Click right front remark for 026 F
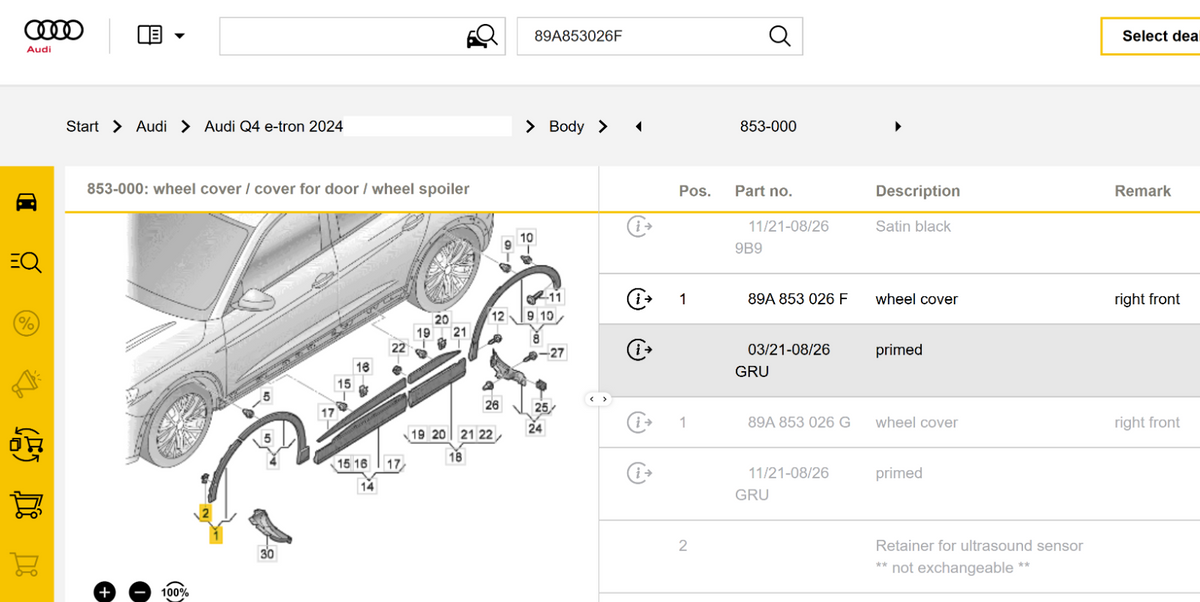The height and width of the screenshot is (602, 1200). [1147, 299]
